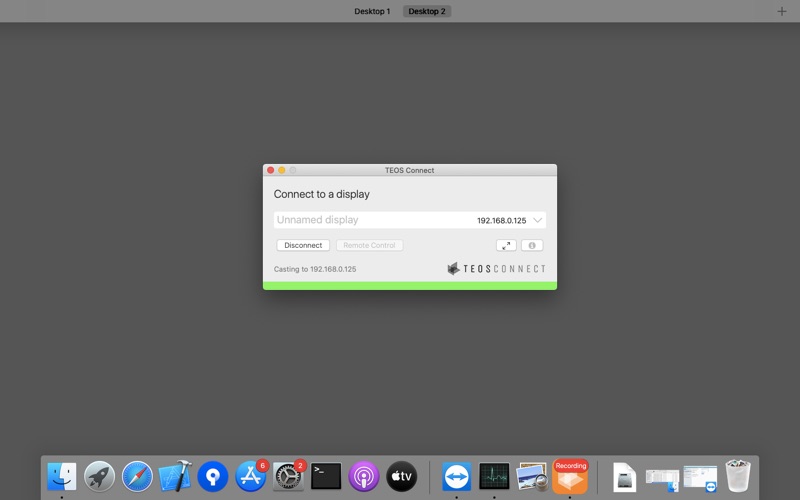The height and width of the screenshot is (500, 800).
Task: Open Preview app in Dock
Action: tap(532, 477)
